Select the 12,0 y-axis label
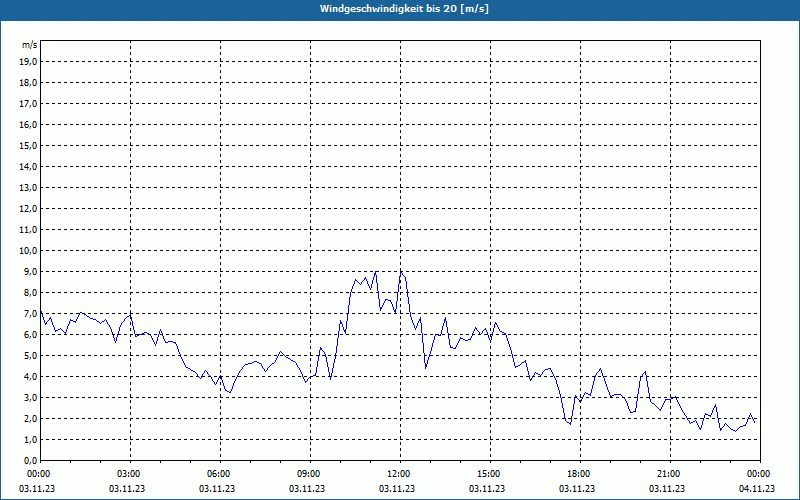The image size is (800, 500). pyautogui.click(x=28, y=209)
